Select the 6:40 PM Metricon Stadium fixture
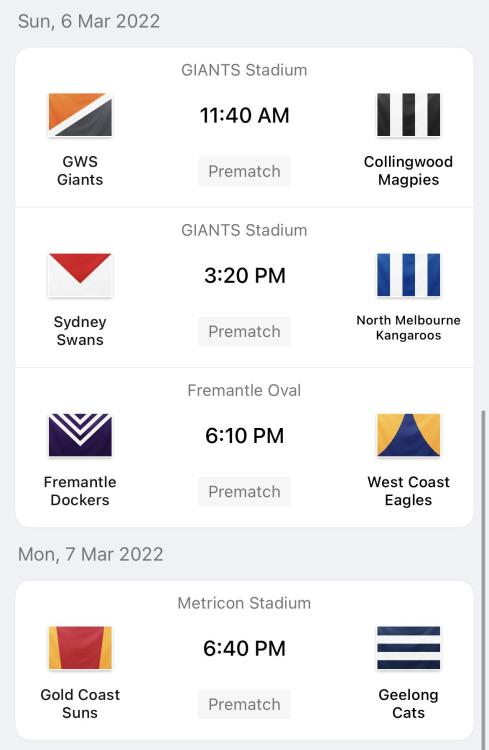Screen dimensions: 489x750 [x=244, y=649]
